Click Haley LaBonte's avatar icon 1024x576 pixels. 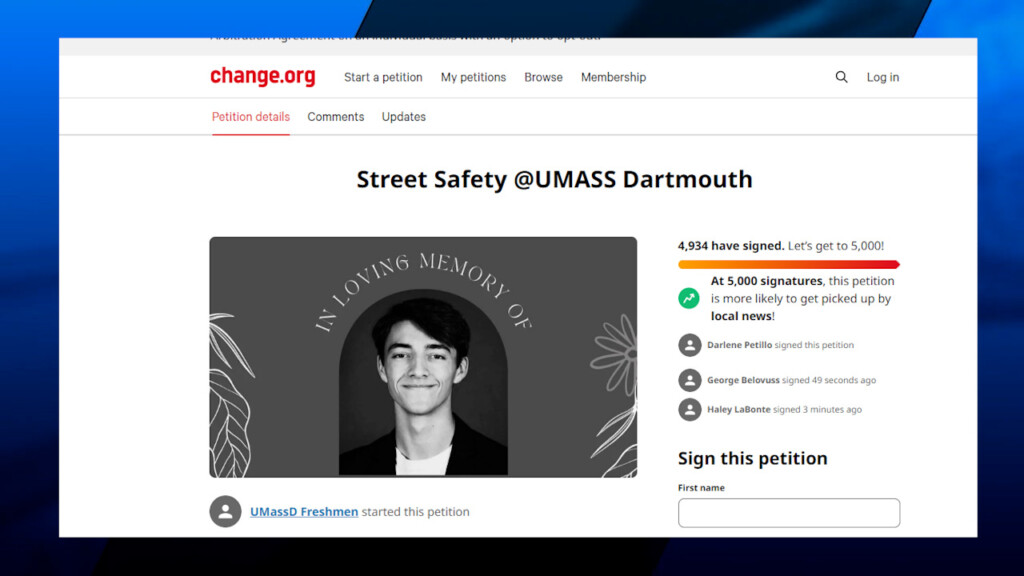(x=690, y=409)
